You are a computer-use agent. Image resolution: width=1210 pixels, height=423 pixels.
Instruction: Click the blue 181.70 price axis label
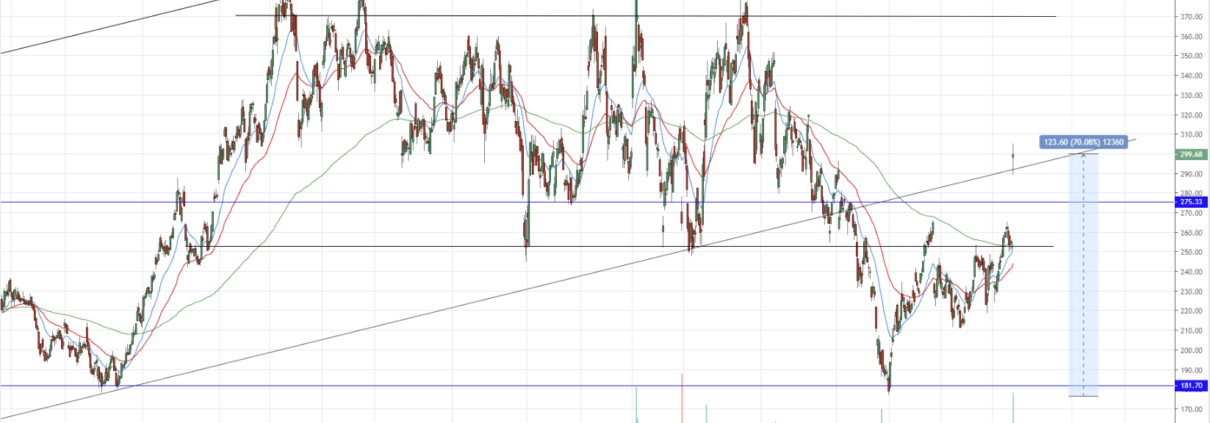click(x=1191, y=386)
